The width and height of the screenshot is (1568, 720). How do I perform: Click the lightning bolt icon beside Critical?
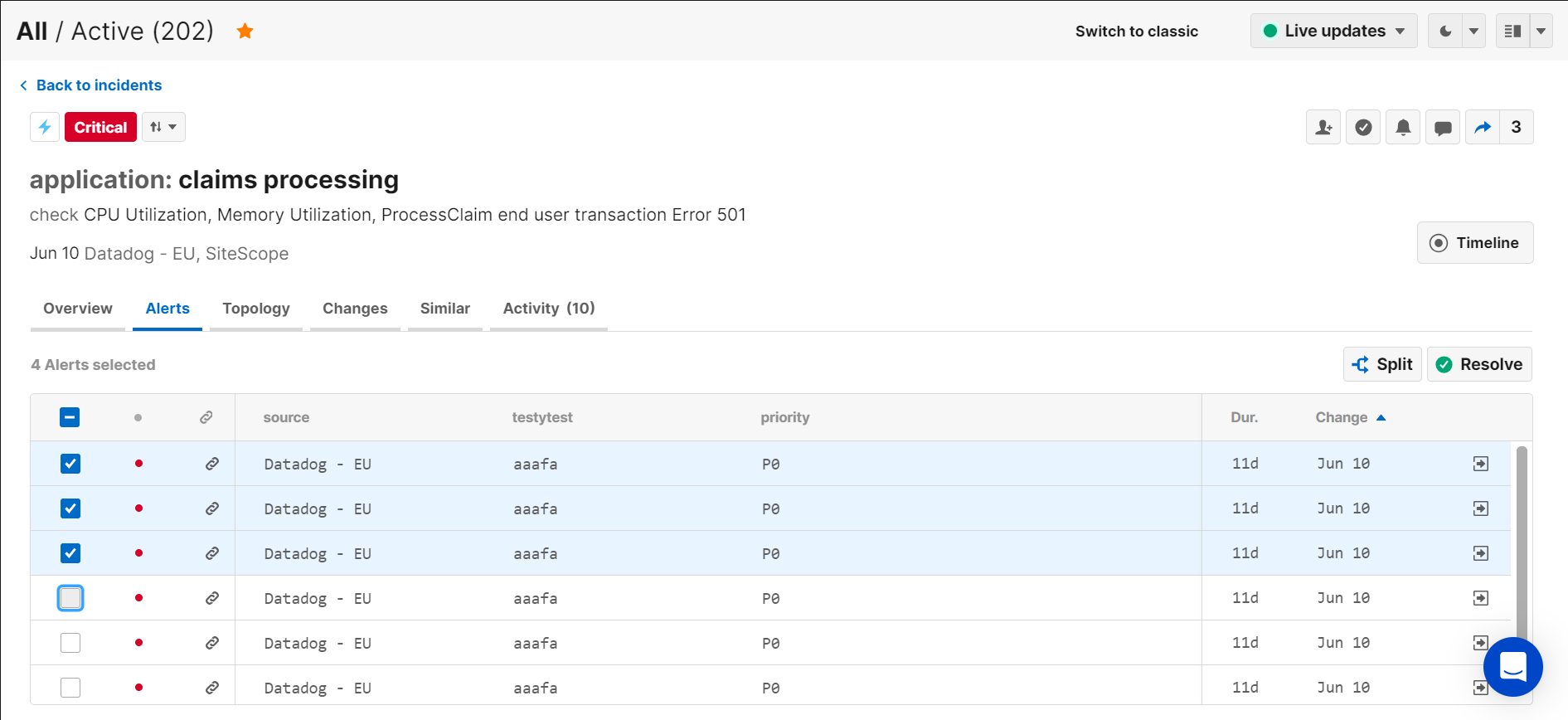click(45, 127)
